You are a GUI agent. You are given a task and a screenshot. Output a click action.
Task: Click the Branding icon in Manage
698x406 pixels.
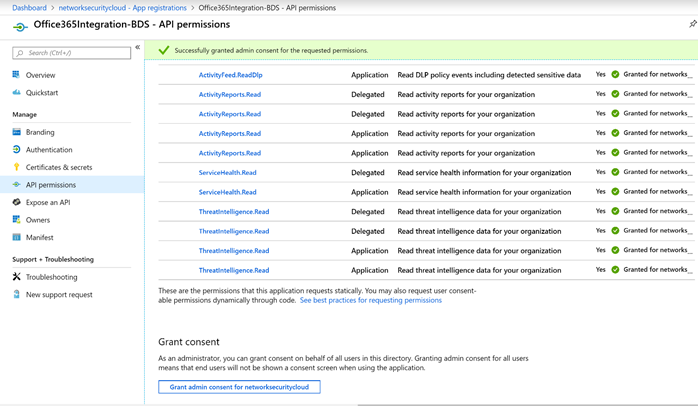click(16, 132)
